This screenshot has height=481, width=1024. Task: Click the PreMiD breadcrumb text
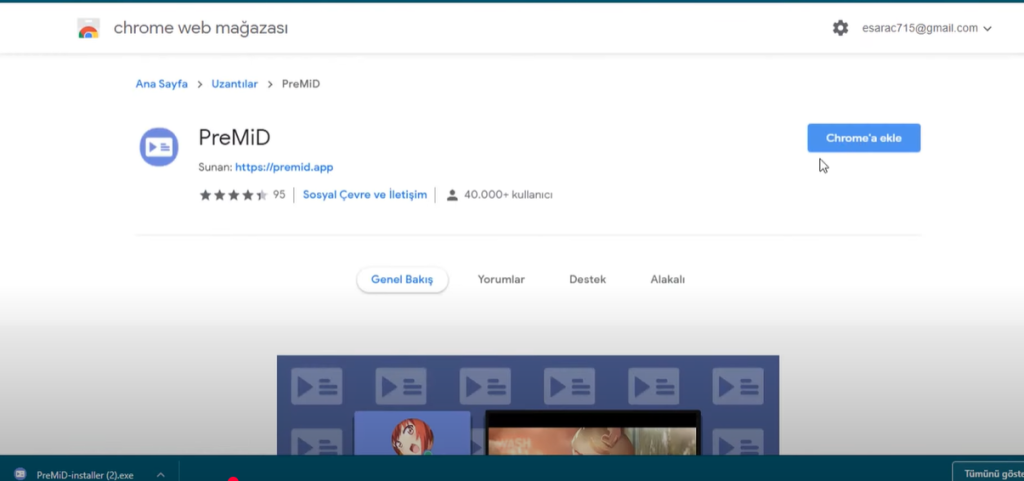point(300,84)
